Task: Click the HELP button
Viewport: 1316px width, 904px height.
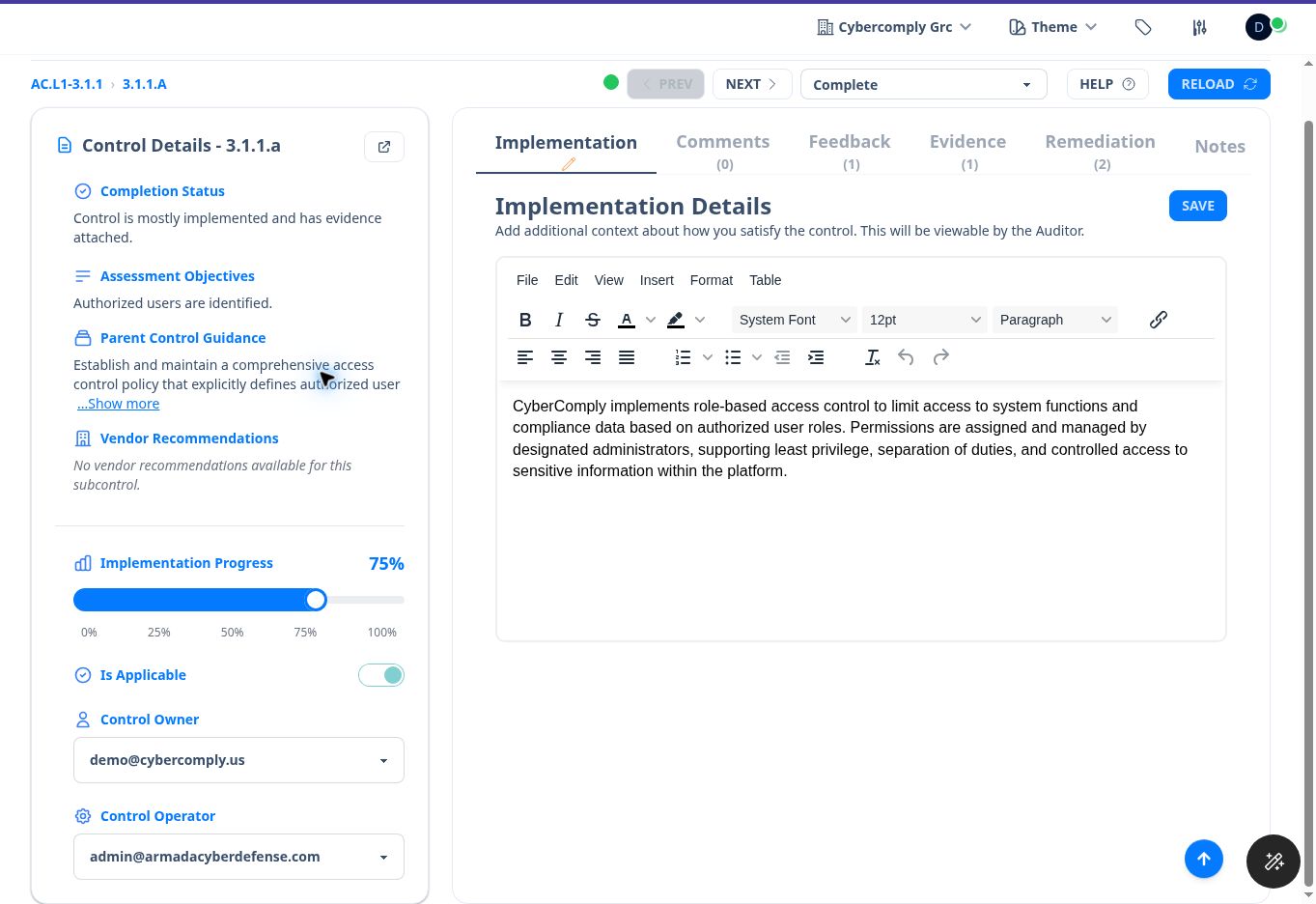Action: pos(1107,84)
